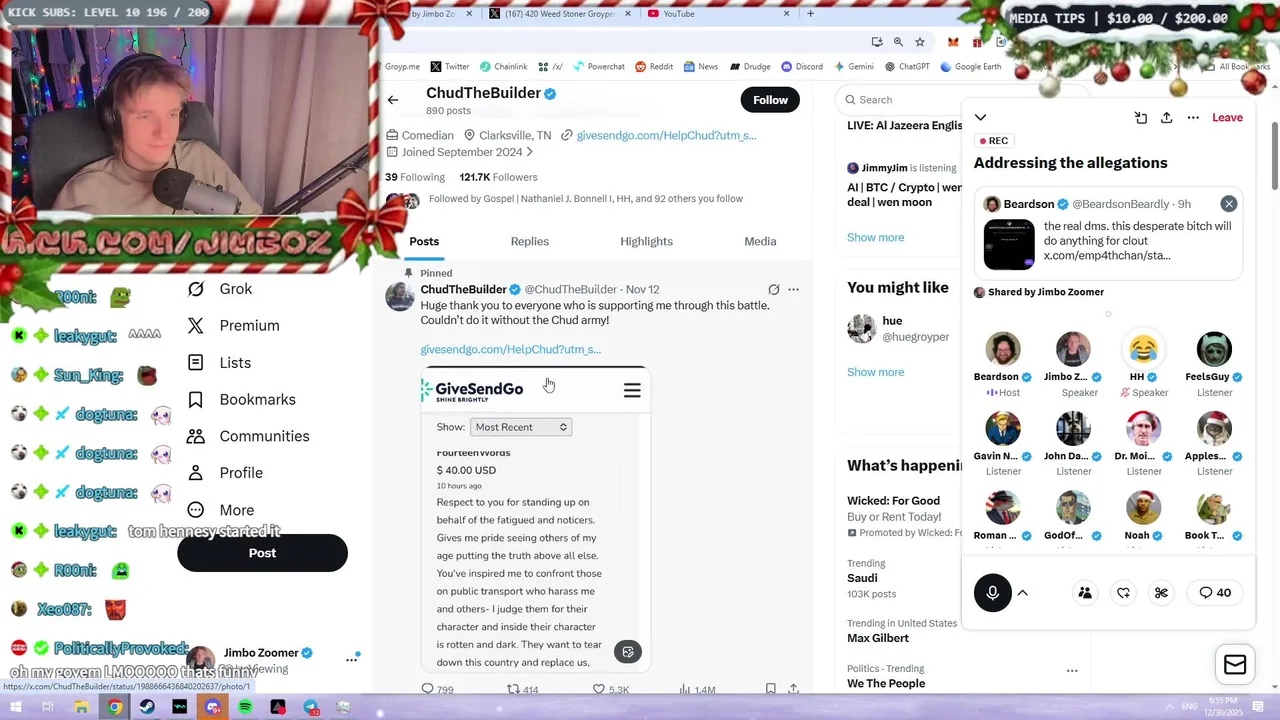Click Show more under You might like

click(x=875, y=372)
